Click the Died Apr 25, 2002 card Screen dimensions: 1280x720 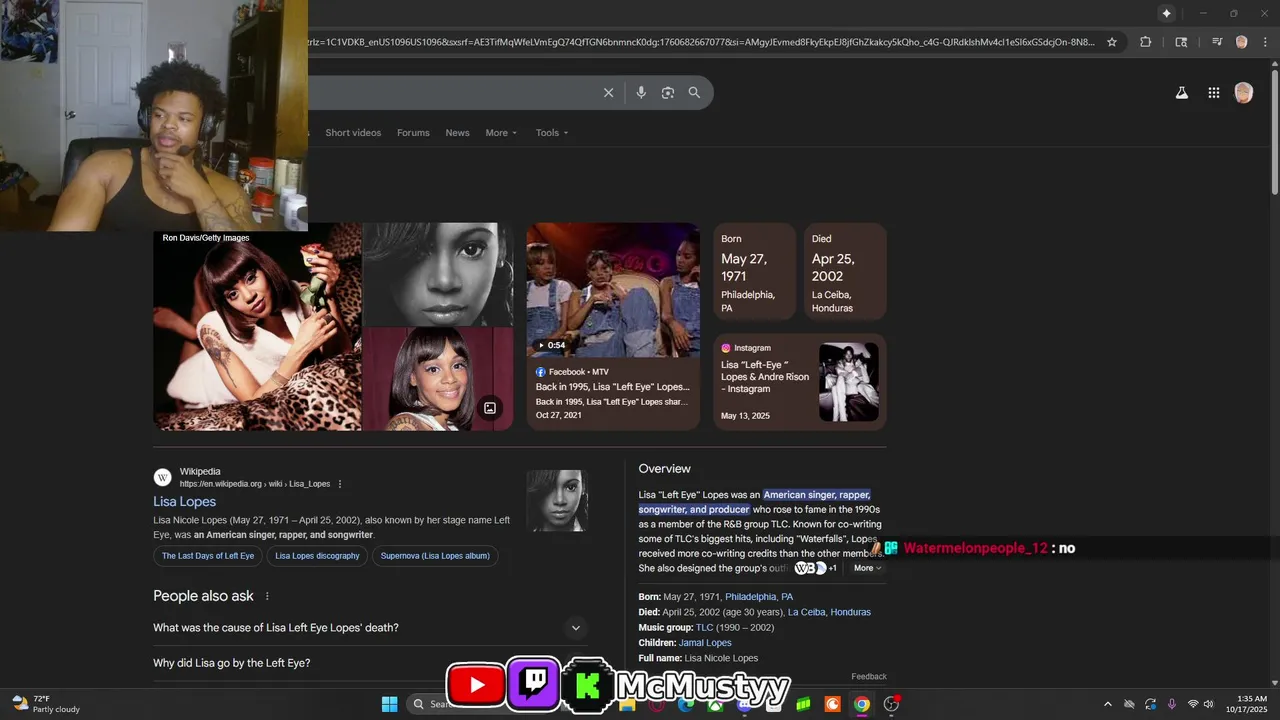(x=845, y=271)
